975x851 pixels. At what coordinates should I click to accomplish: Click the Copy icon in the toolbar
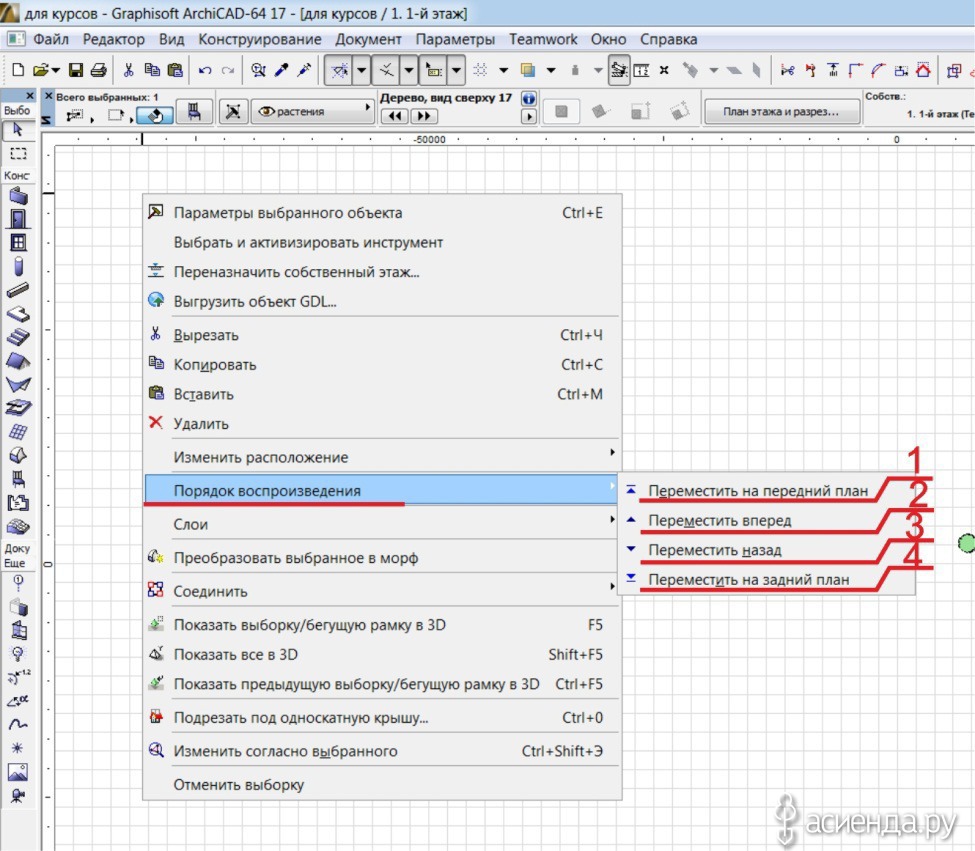[x=152, y=70]
